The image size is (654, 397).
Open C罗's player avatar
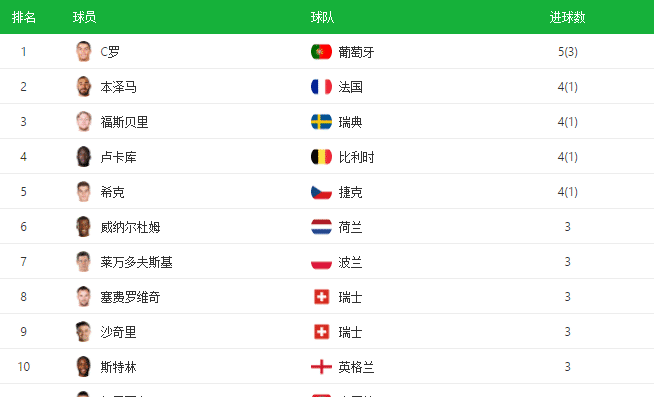pyautogui.click(x=83, y=51)
